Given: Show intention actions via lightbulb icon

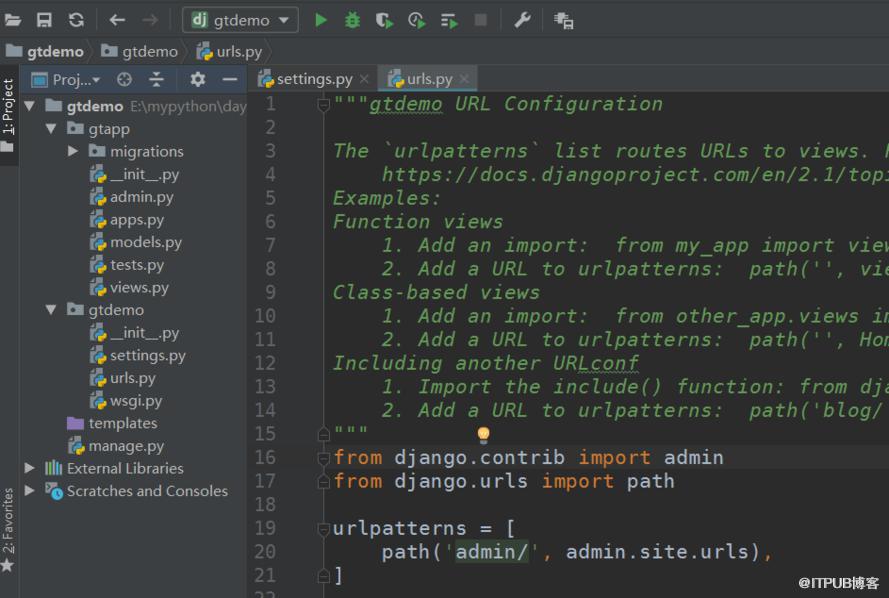Looking at the screenshot, I should pos(483,434).
